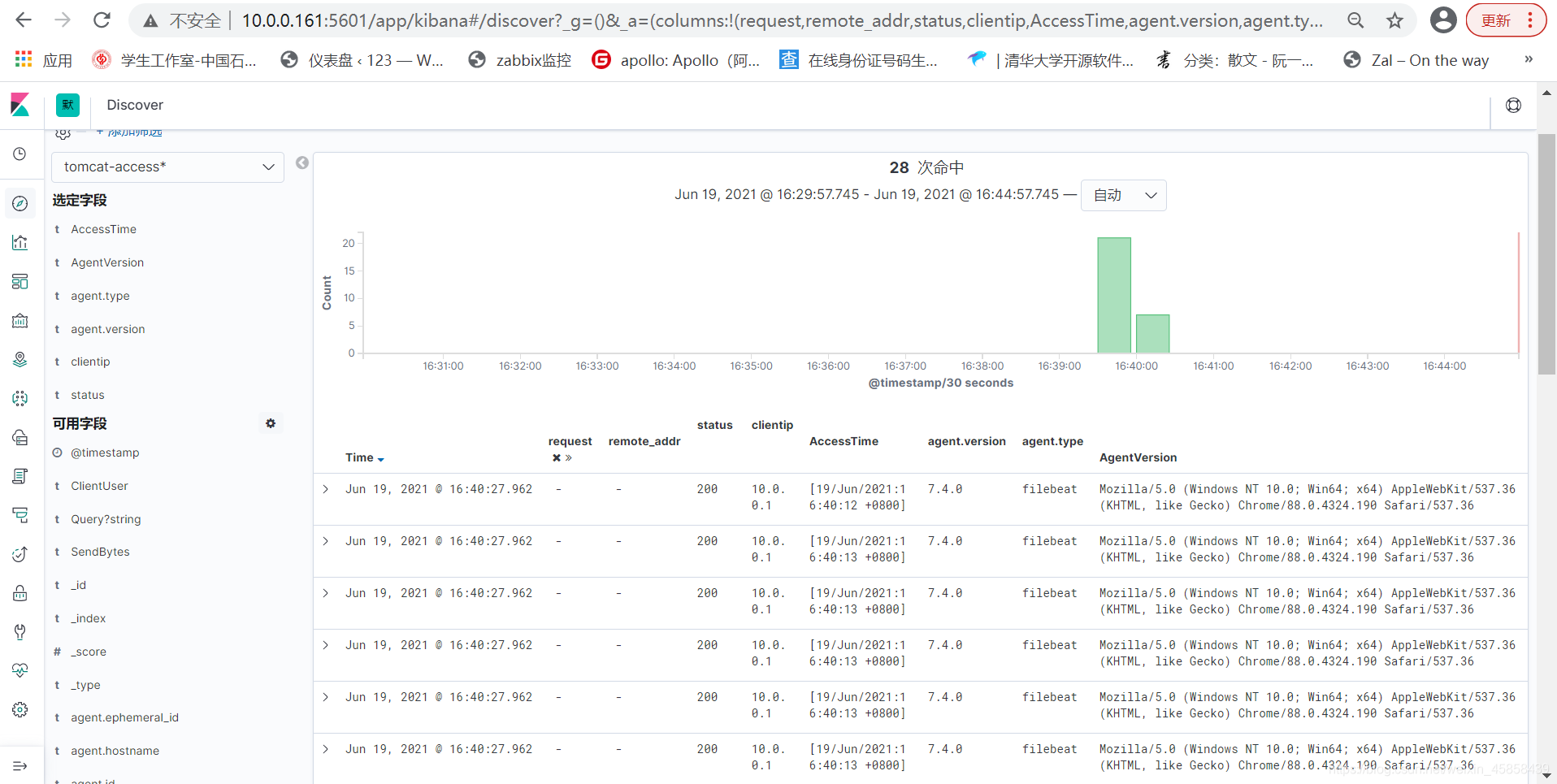Expand the fifth log row
The width and height of the screenshot is (1557, 784).
[x=326, y=697]
